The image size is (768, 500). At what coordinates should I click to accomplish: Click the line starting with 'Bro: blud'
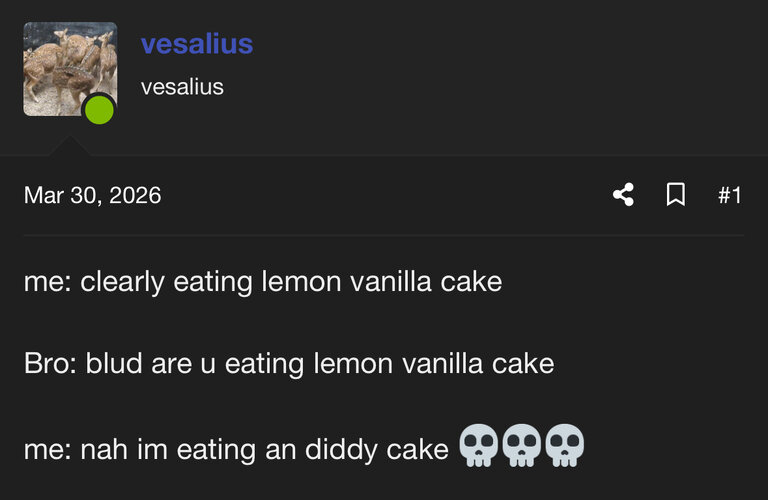289,364
